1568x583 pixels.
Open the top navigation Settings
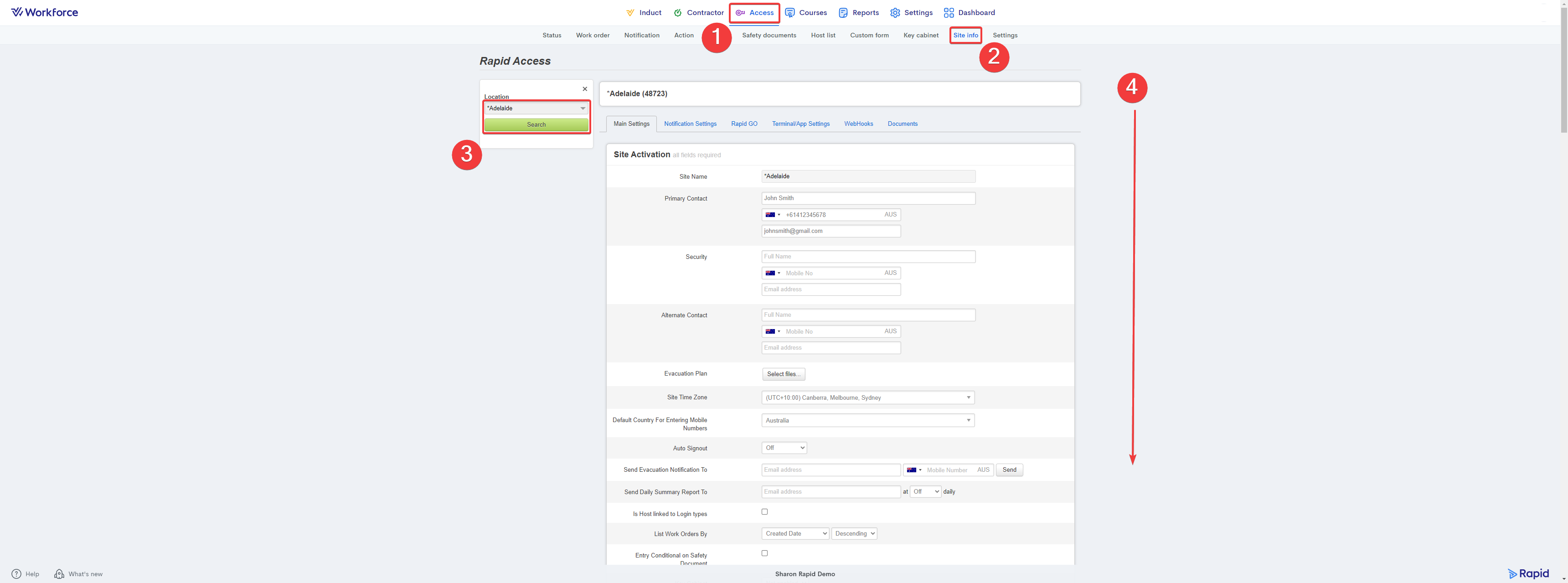pos(911,13)
